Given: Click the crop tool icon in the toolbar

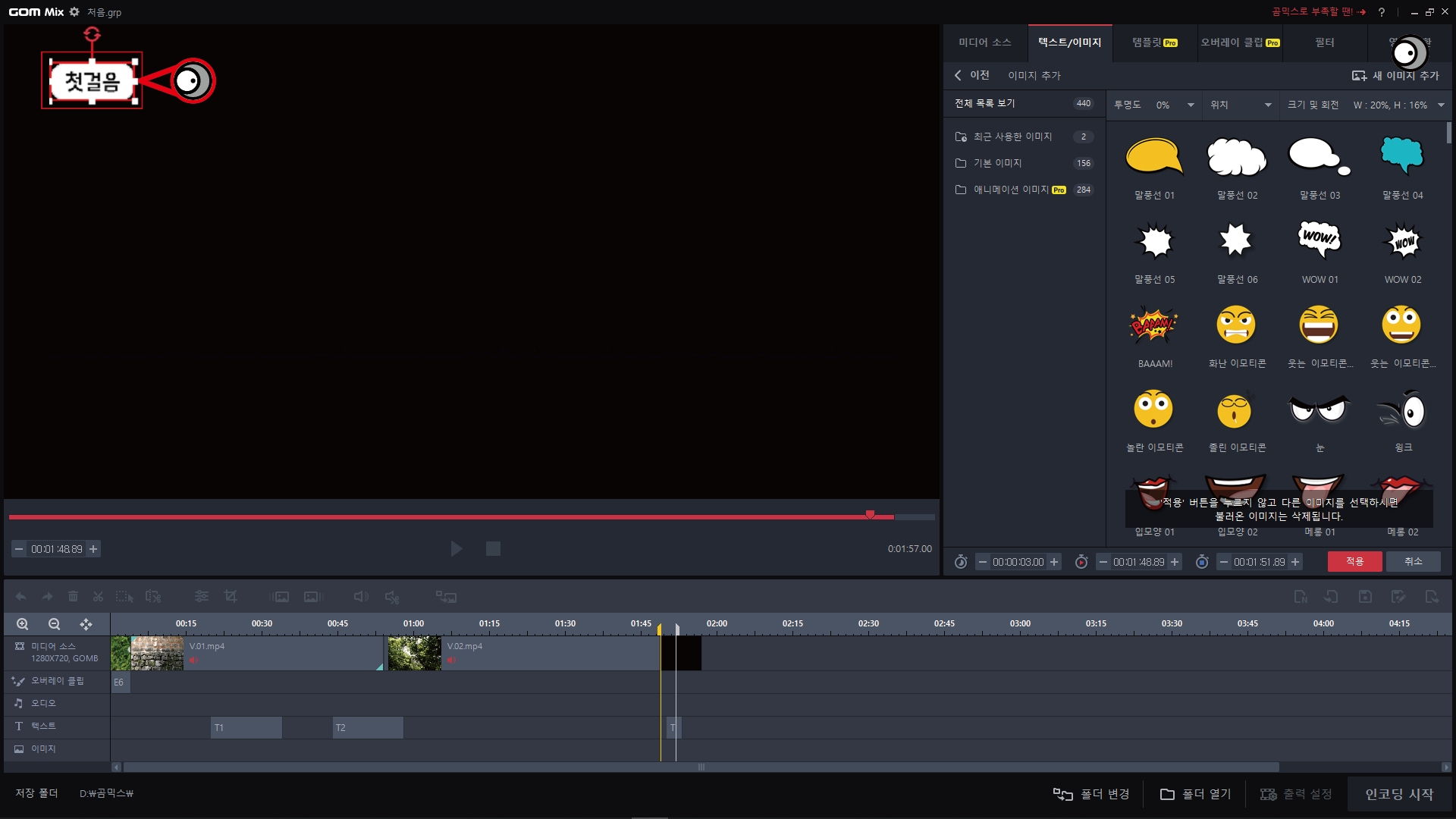Looking at the screenshot, I should [x=231, y=597].
